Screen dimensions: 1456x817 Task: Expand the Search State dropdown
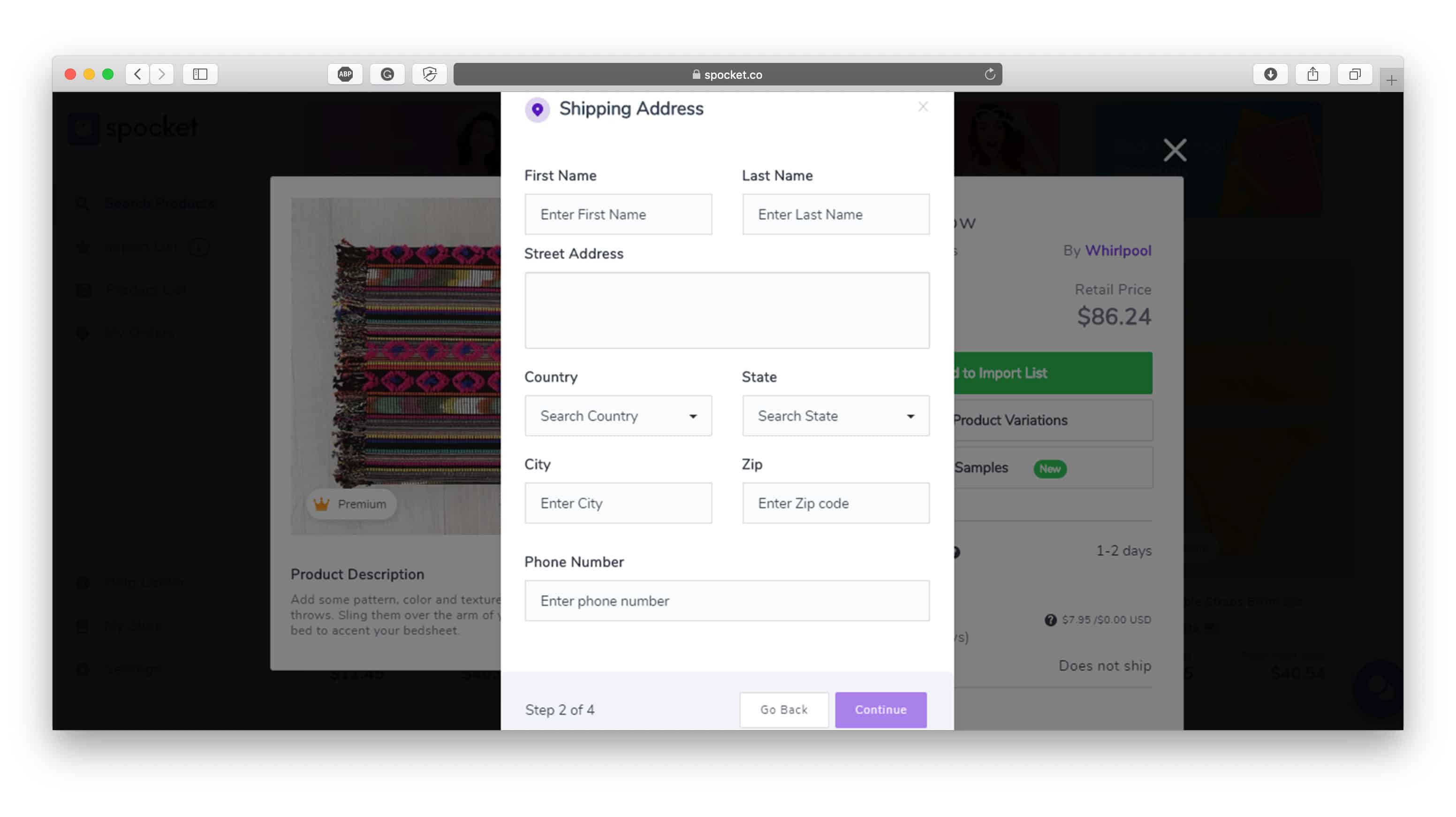(x=834, y=415)
